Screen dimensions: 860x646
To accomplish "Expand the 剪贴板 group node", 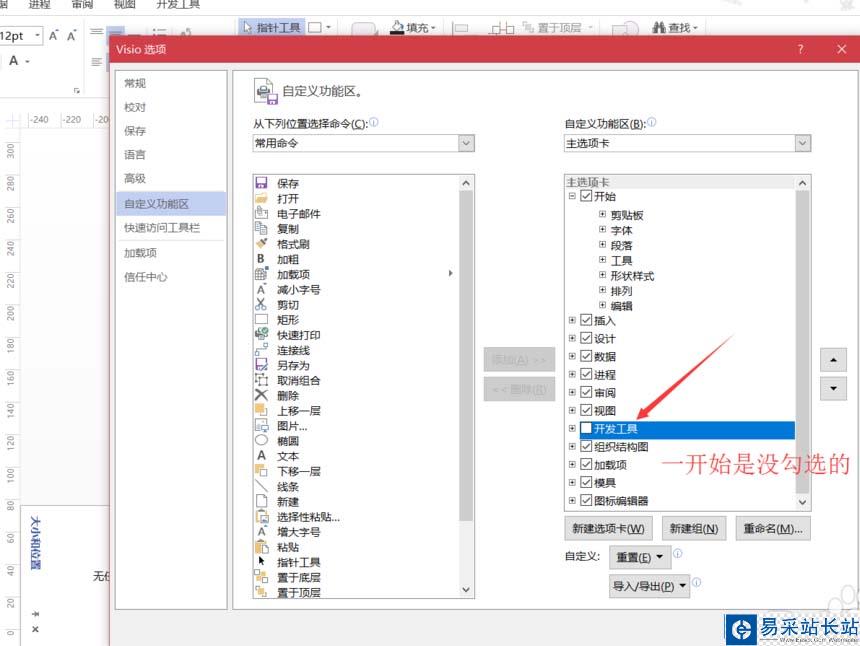I will coord(602,214).
